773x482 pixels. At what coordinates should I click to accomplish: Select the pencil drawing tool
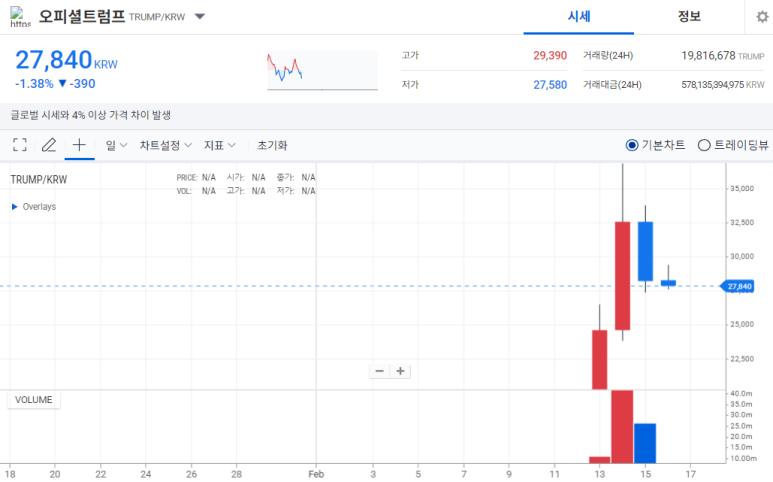pos(49,145)
